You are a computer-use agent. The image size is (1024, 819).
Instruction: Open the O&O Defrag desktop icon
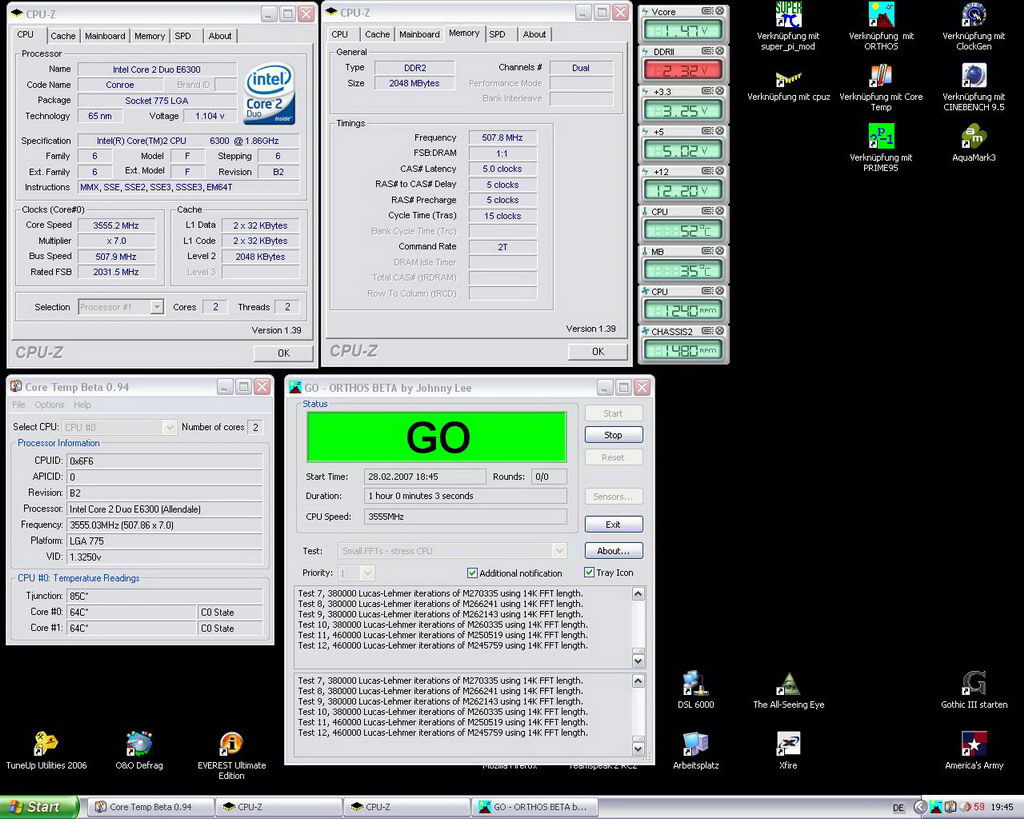[x=139, y=750]
